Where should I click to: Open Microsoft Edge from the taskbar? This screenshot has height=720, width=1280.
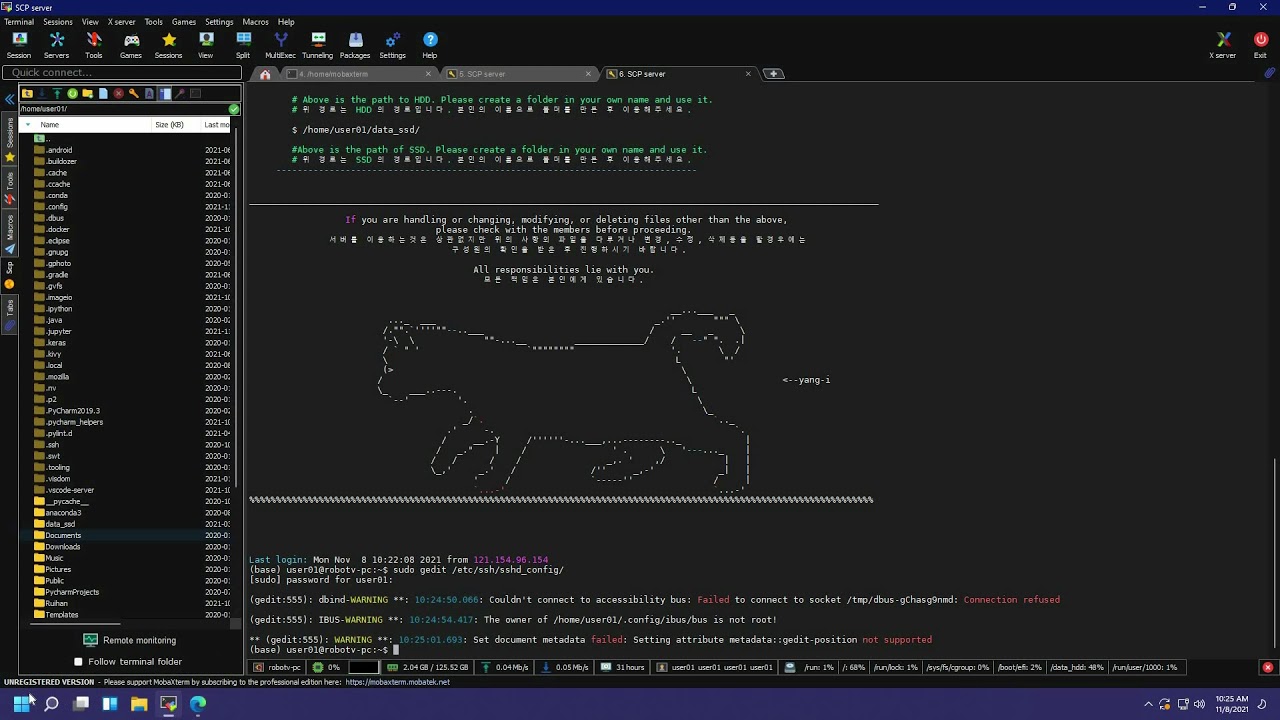tap(198, 704)
